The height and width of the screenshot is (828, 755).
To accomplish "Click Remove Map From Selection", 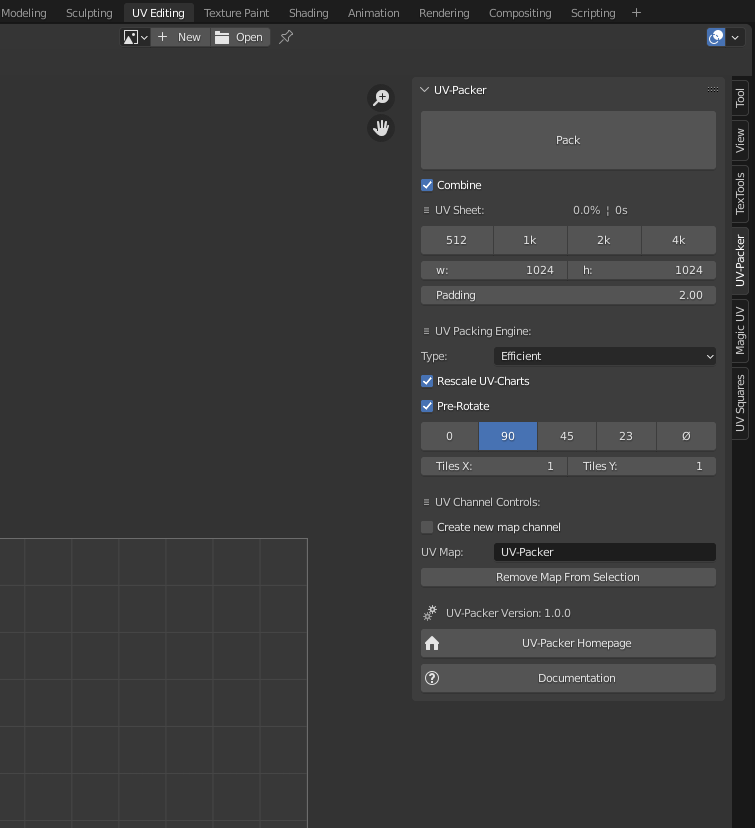I will coord(568,577).
